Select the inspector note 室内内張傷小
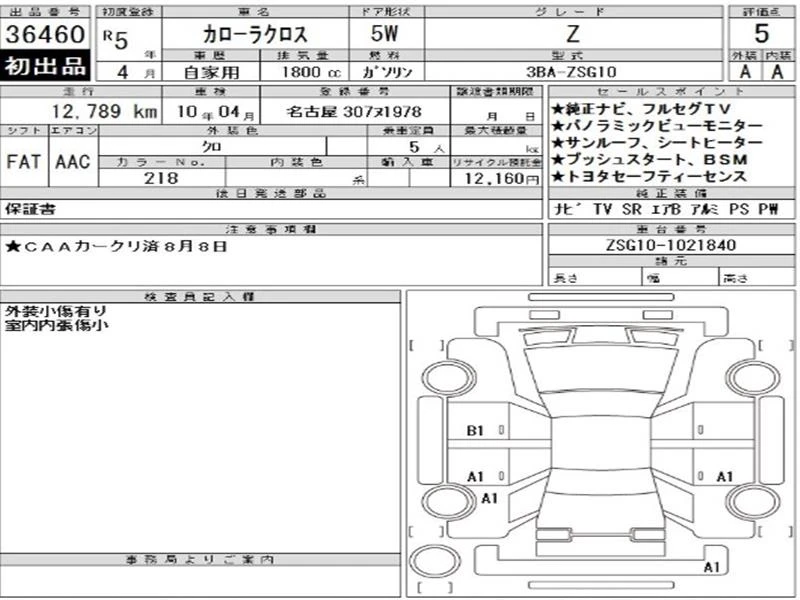The height and width of the screenshot is (600, 800). (x=56, y=324)
